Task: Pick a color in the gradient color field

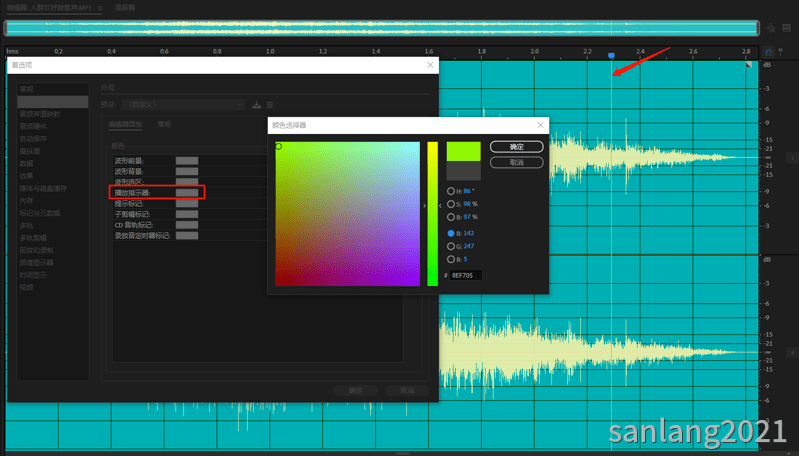Action: click(x=348, y=214)
